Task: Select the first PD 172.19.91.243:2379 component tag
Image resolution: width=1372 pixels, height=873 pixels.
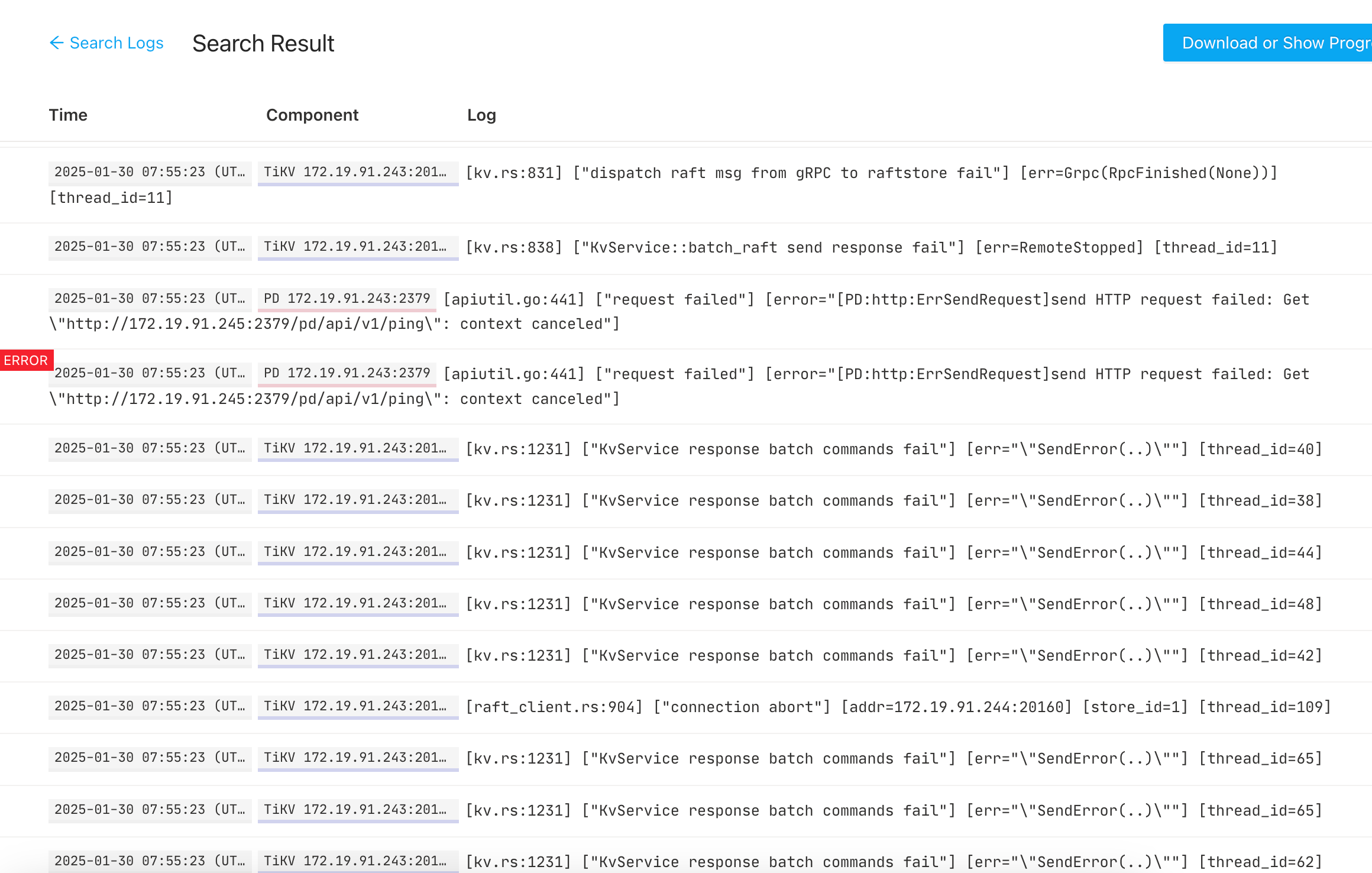Action: point(347,299)
